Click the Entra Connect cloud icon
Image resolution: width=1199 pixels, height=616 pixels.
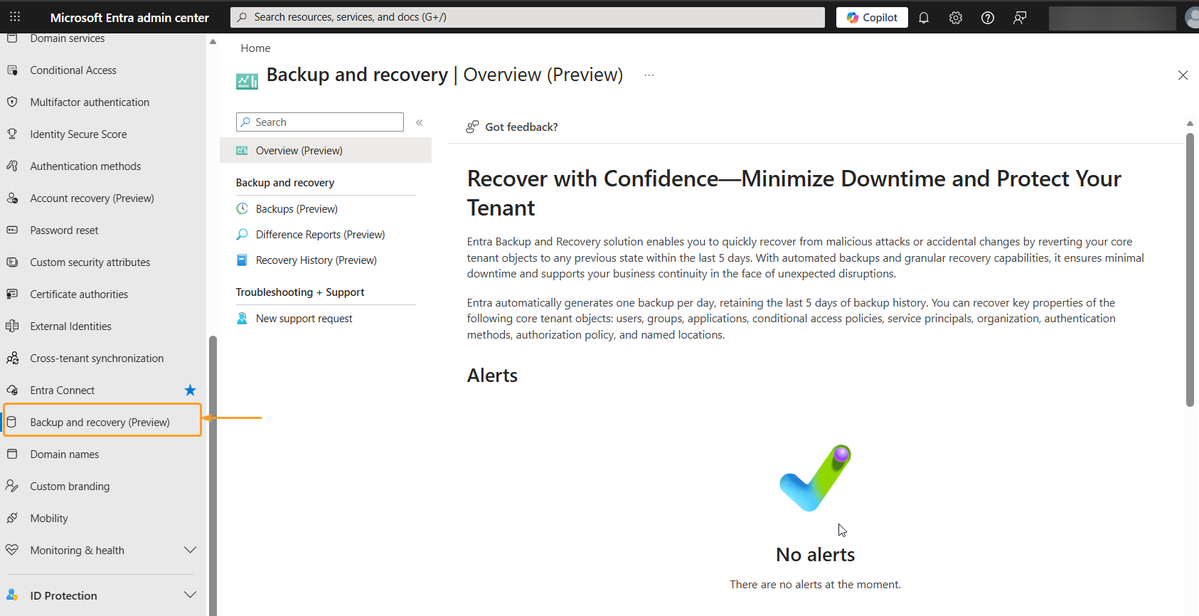pyautogui.click(x=12, y=391)
